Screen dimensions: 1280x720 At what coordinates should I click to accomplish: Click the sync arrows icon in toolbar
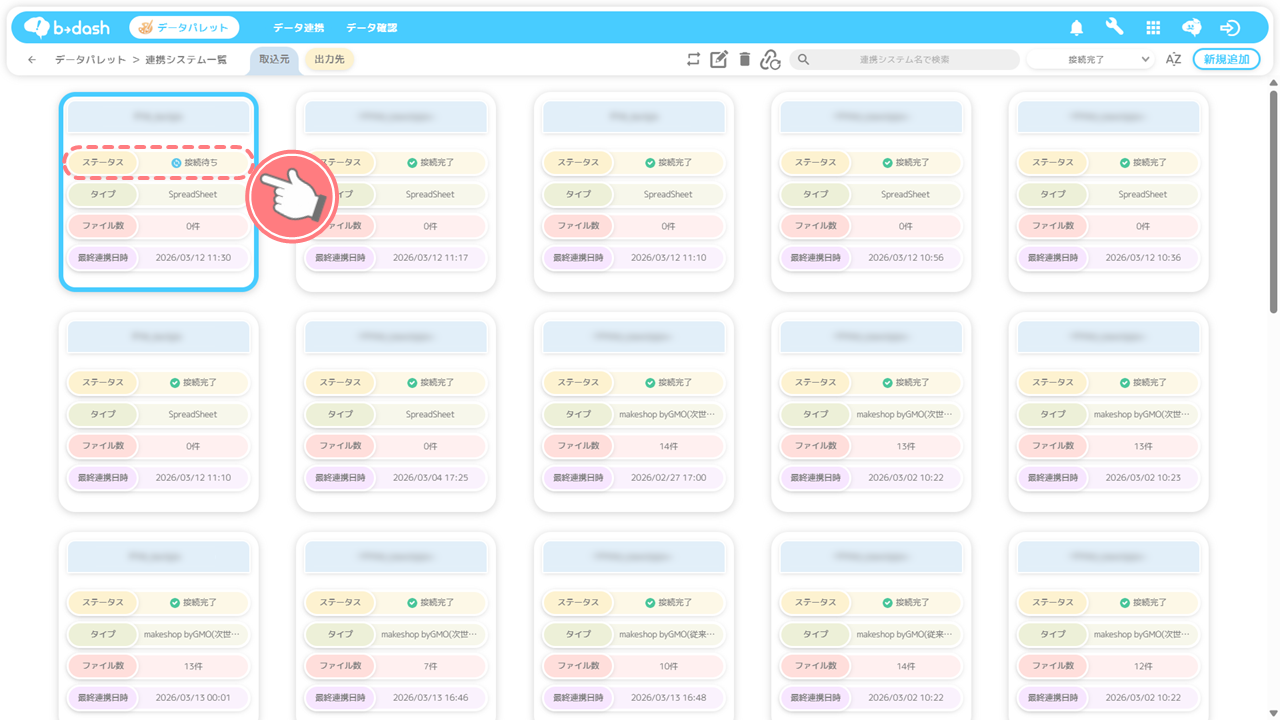click(x=693, y=60)
